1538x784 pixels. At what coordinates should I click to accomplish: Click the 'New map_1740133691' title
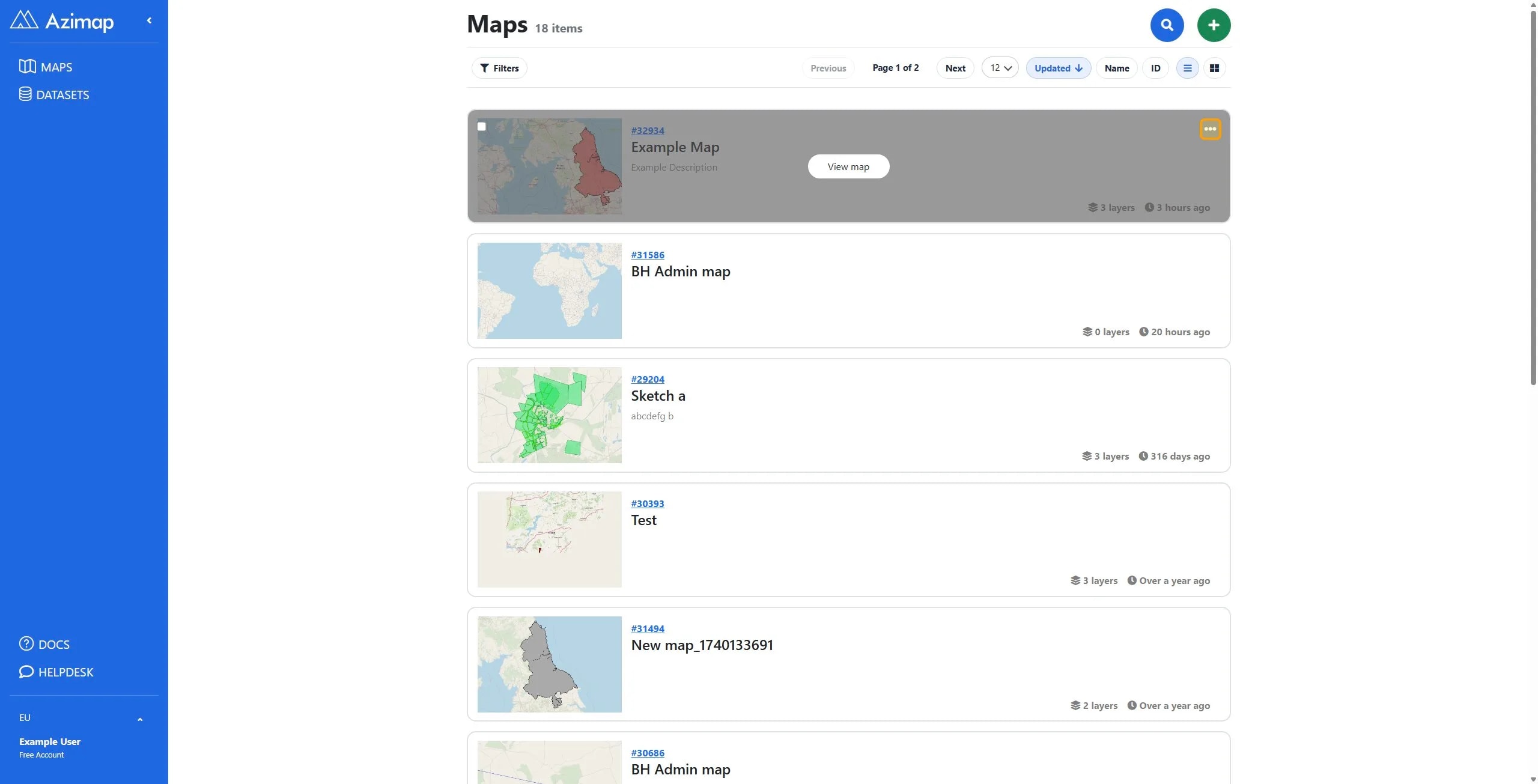pyautogui.click(x=702, y=645)
